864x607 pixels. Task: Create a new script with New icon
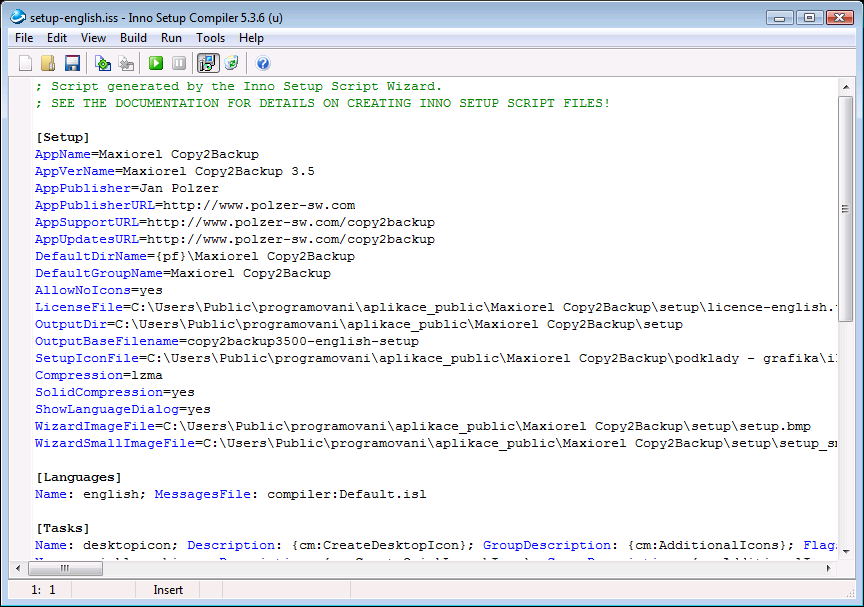click(25, 63)
